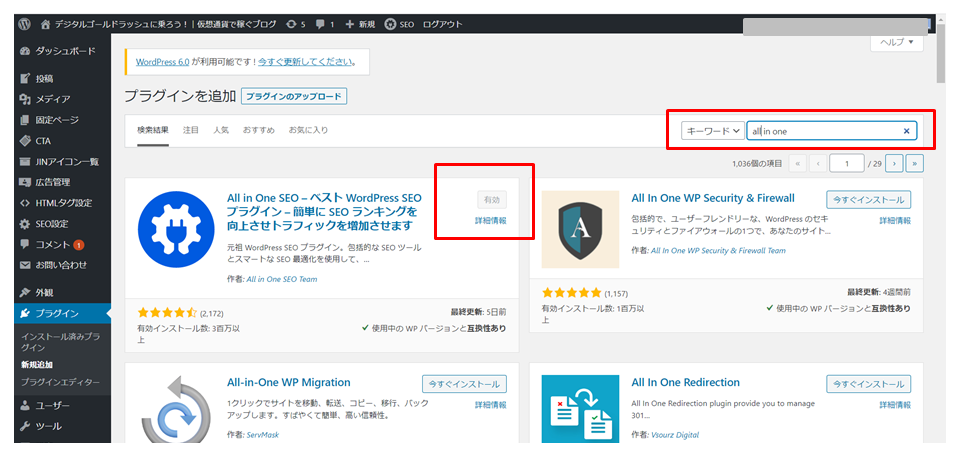Open 詳細情報 for All In One WP Security

point(895,220)
